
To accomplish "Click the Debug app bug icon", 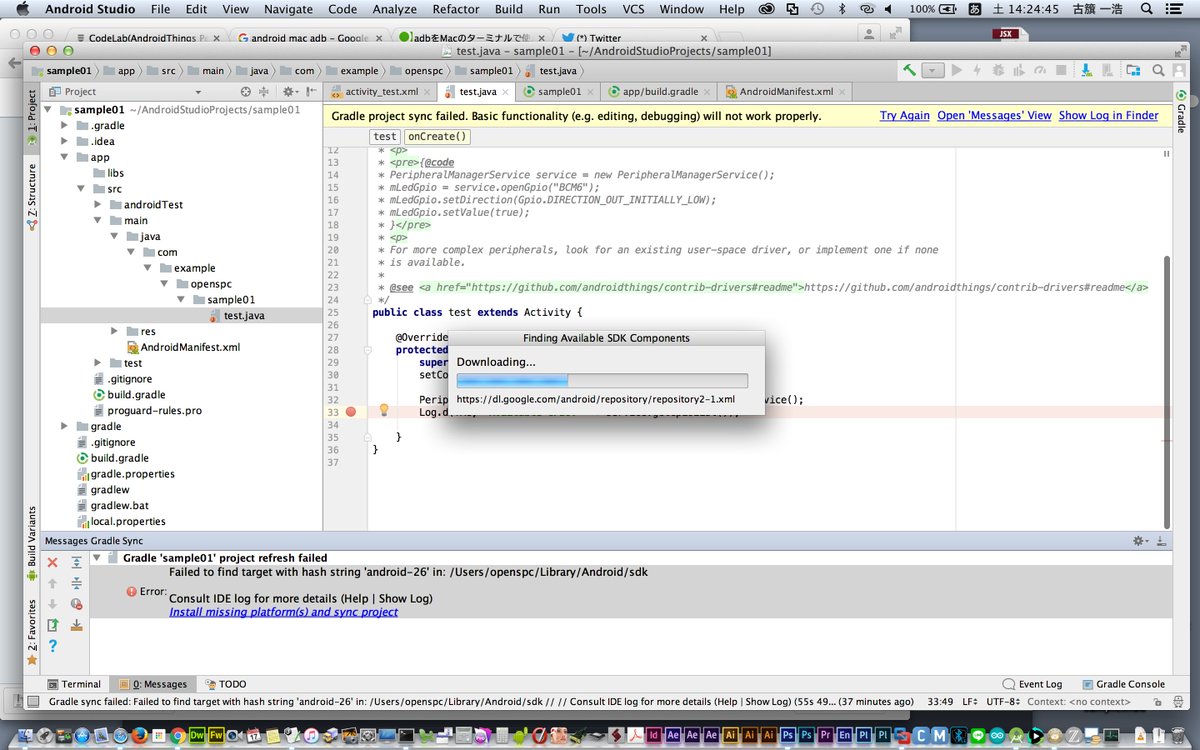I will [996, 71].
